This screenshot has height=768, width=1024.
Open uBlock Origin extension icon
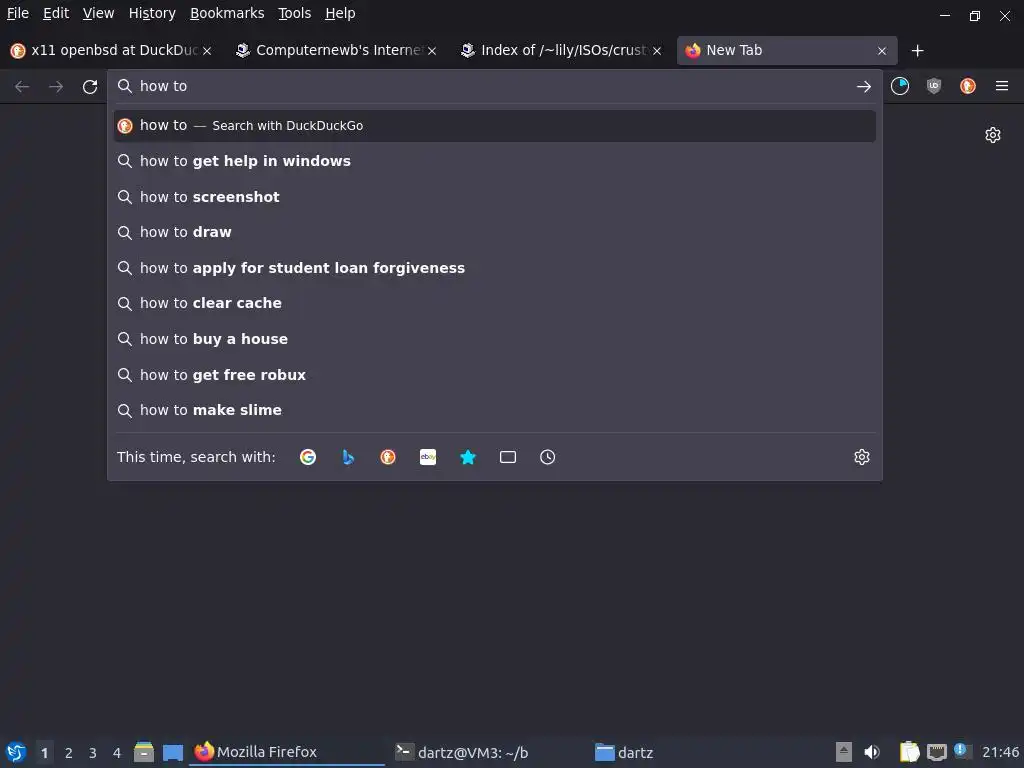point(934,86)
